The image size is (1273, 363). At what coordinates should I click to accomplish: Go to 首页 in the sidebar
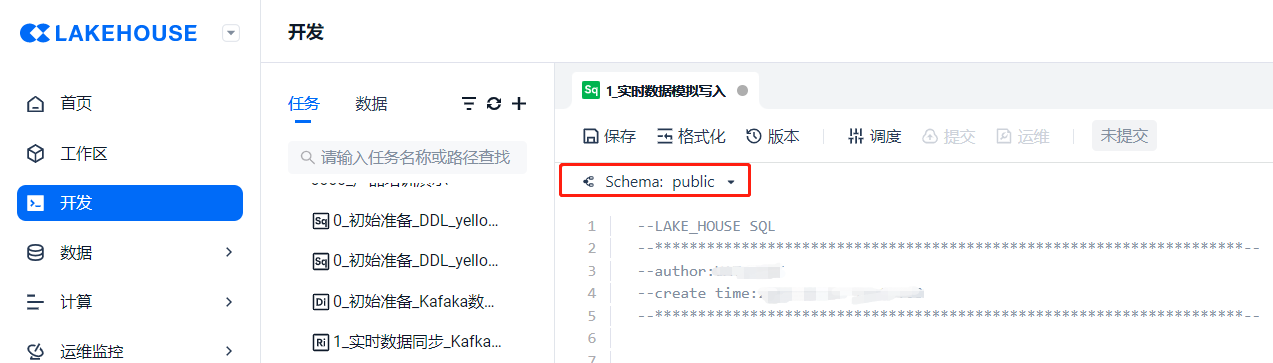[x=76, y=104]
